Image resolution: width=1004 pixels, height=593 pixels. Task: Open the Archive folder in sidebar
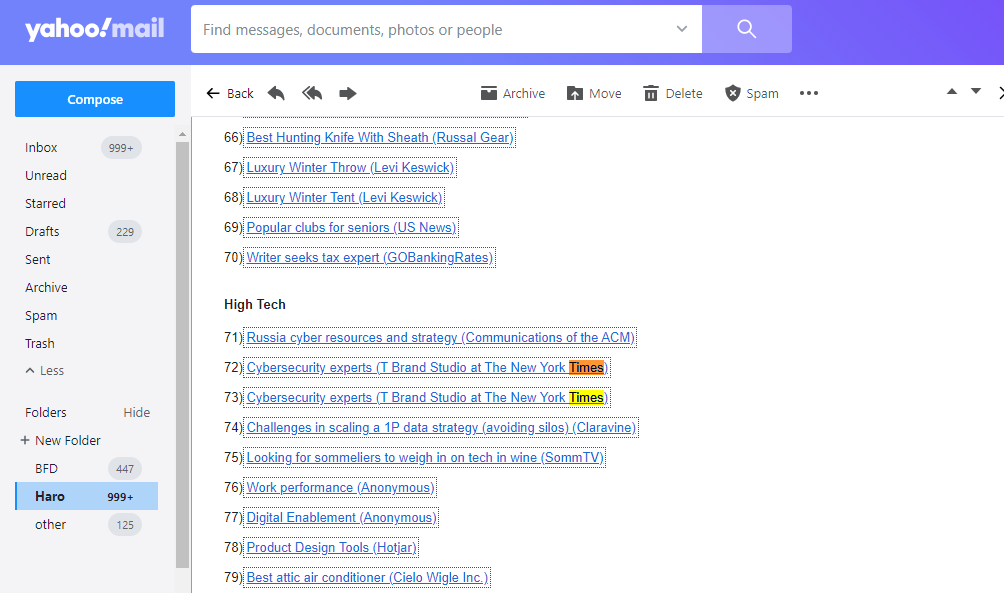tap(46, 288)
